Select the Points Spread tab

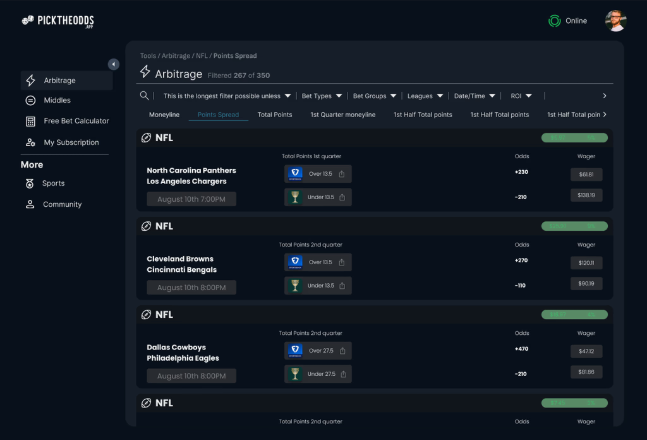tap(218, 114)
